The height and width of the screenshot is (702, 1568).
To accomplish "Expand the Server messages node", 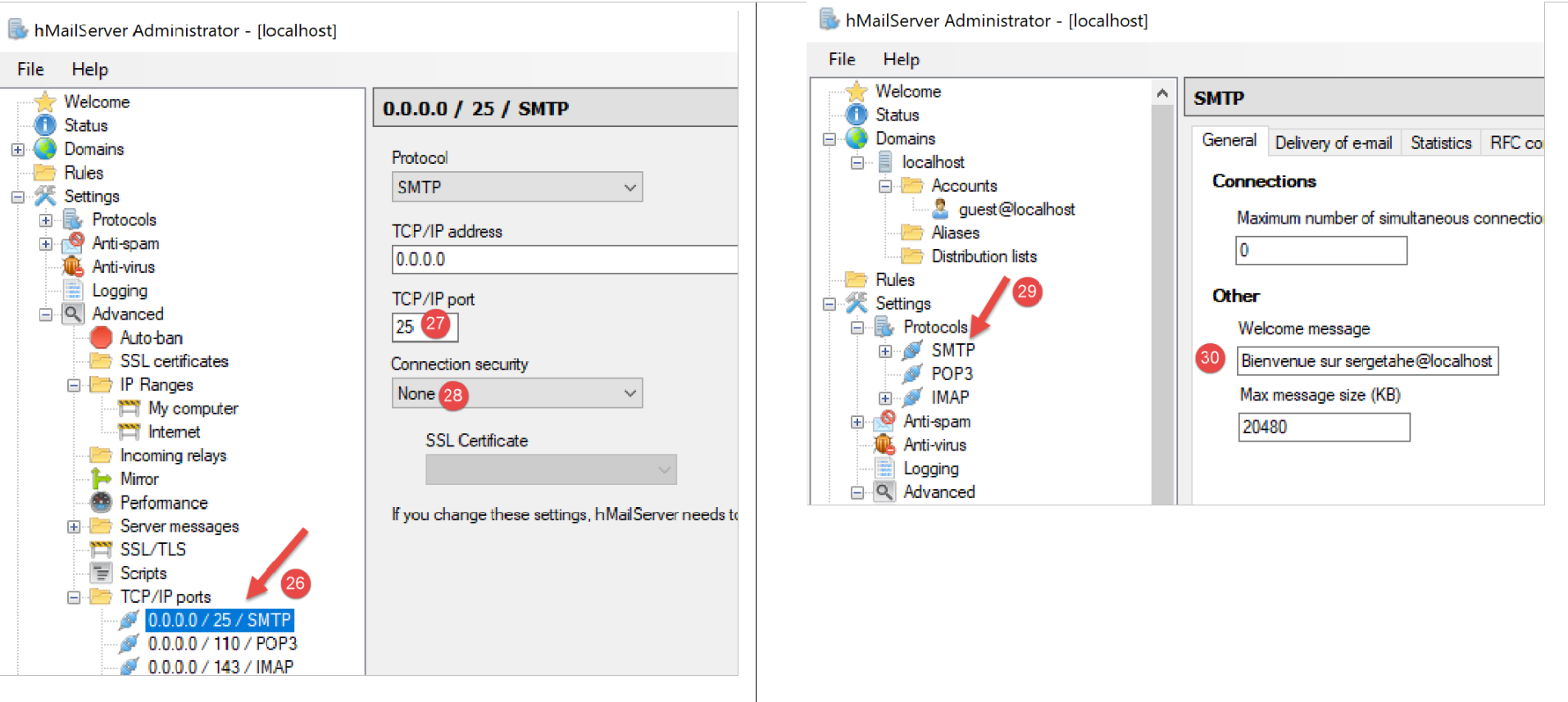I will point(74,527).
